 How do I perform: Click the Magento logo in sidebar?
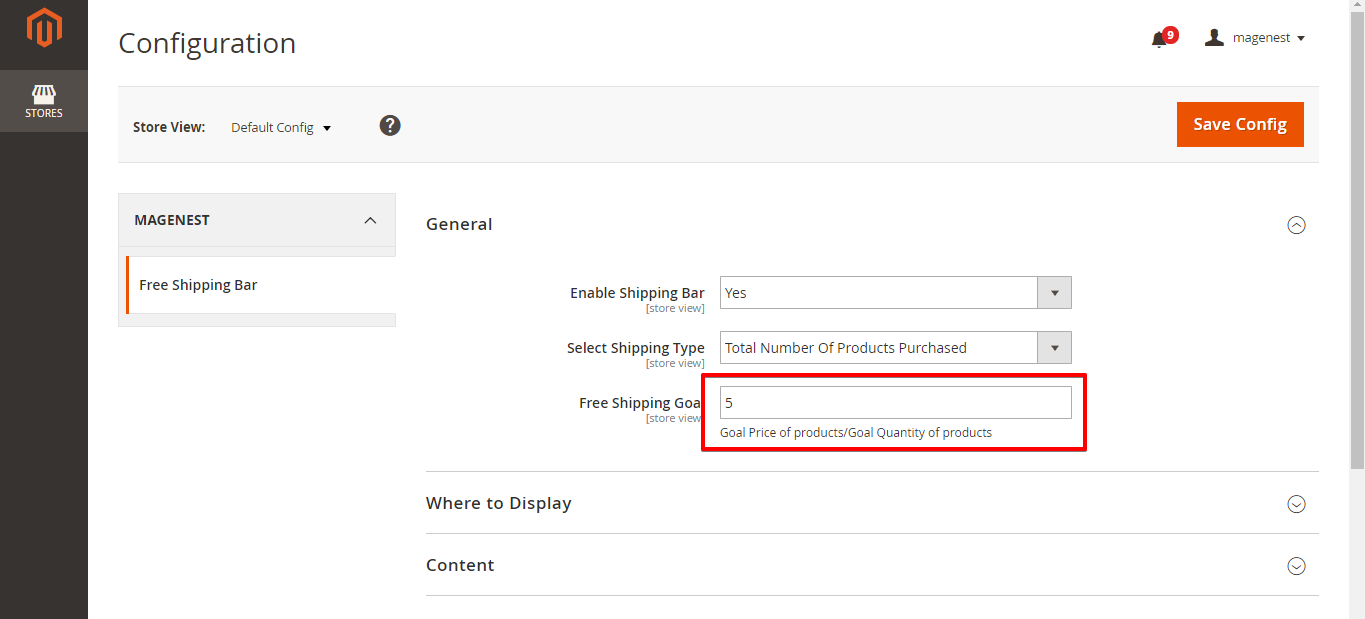44,28
